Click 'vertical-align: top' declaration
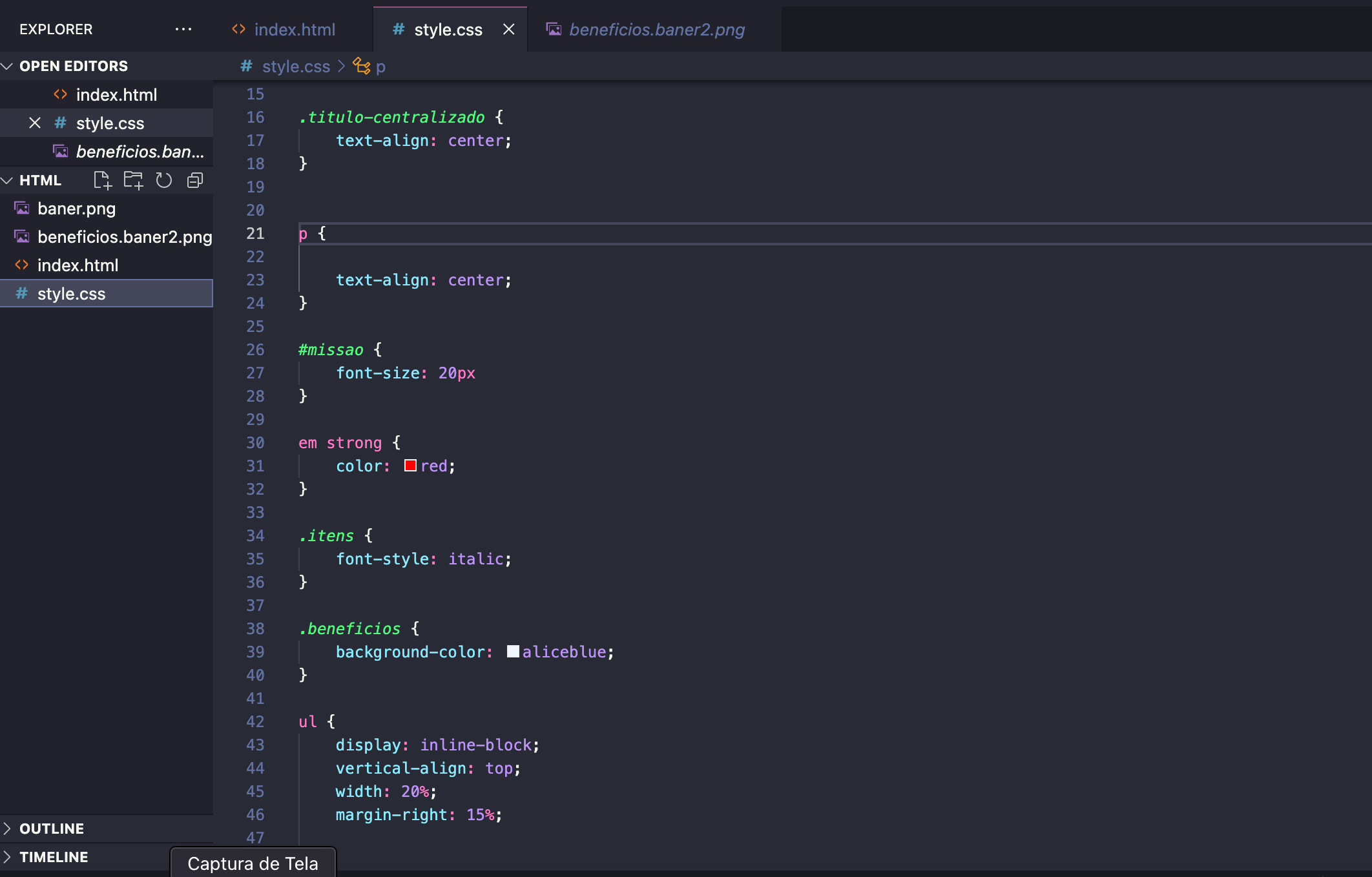The image size is (1372, 877). pos(428,768)
